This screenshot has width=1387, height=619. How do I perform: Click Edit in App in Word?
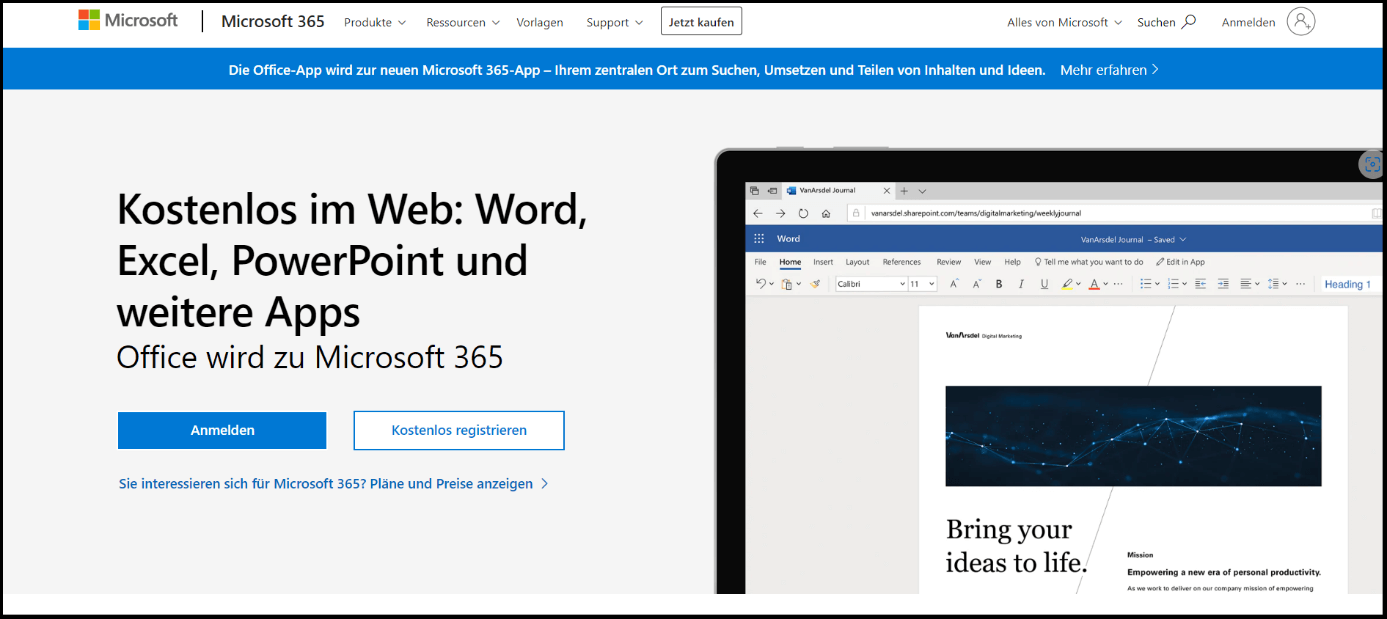1180,262
